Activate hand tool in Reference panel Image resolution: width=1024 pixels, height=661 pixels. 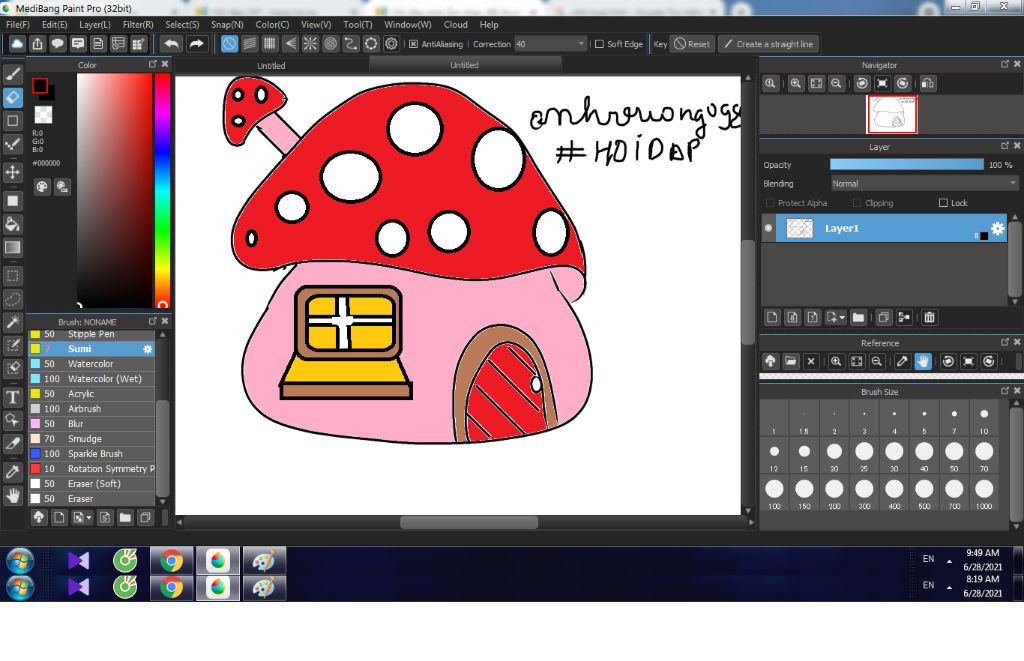[x=923, y=361]
